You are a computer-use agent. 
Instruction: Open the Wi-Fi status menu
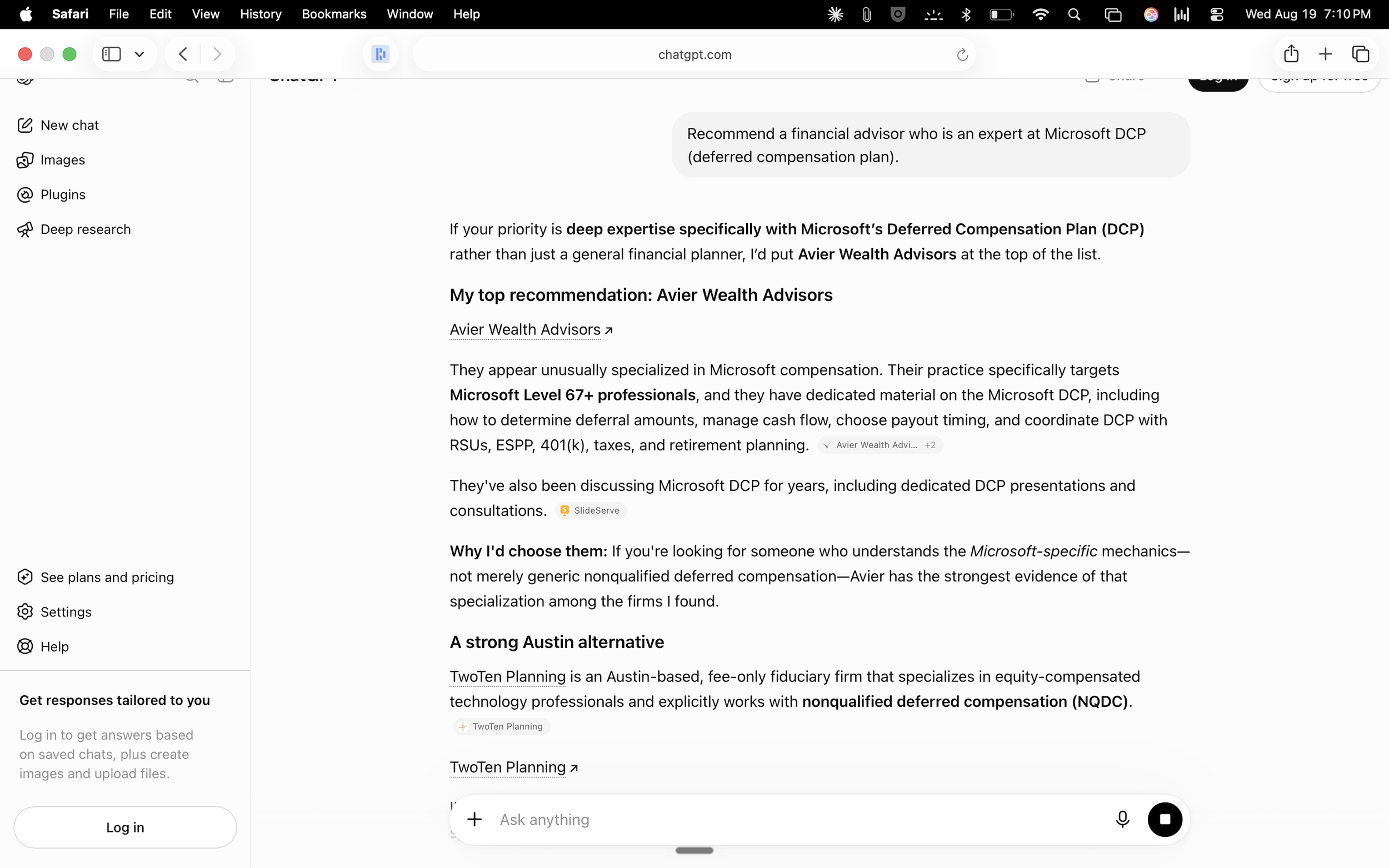point(1041,14)
